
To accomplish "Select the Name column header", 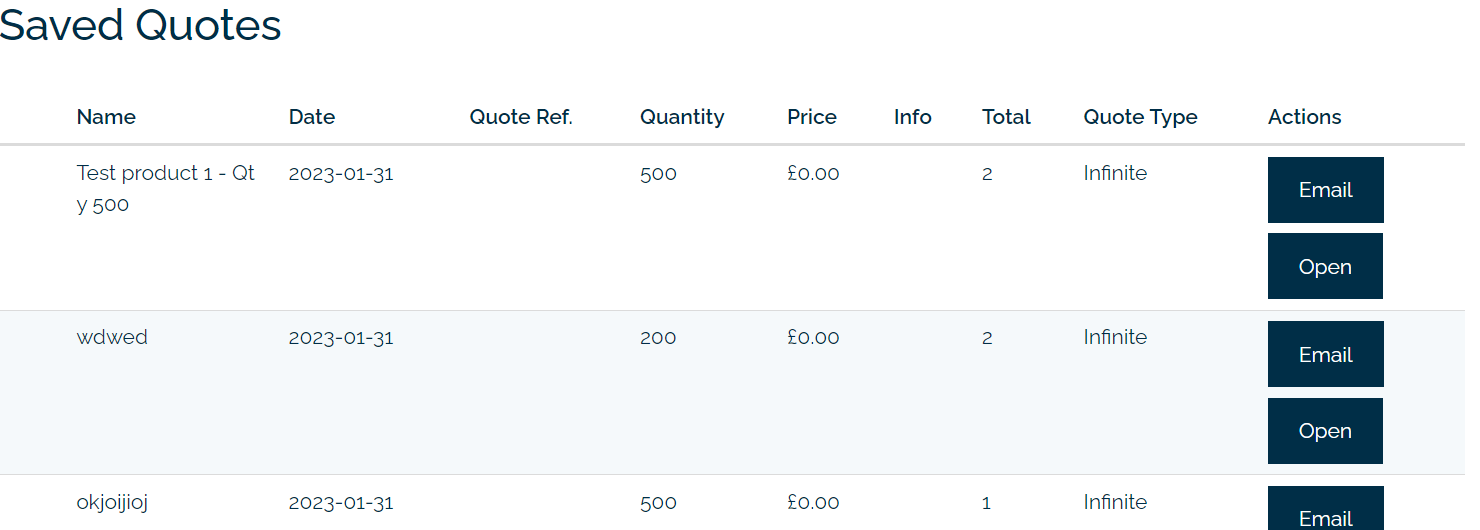I will point(106,117).
